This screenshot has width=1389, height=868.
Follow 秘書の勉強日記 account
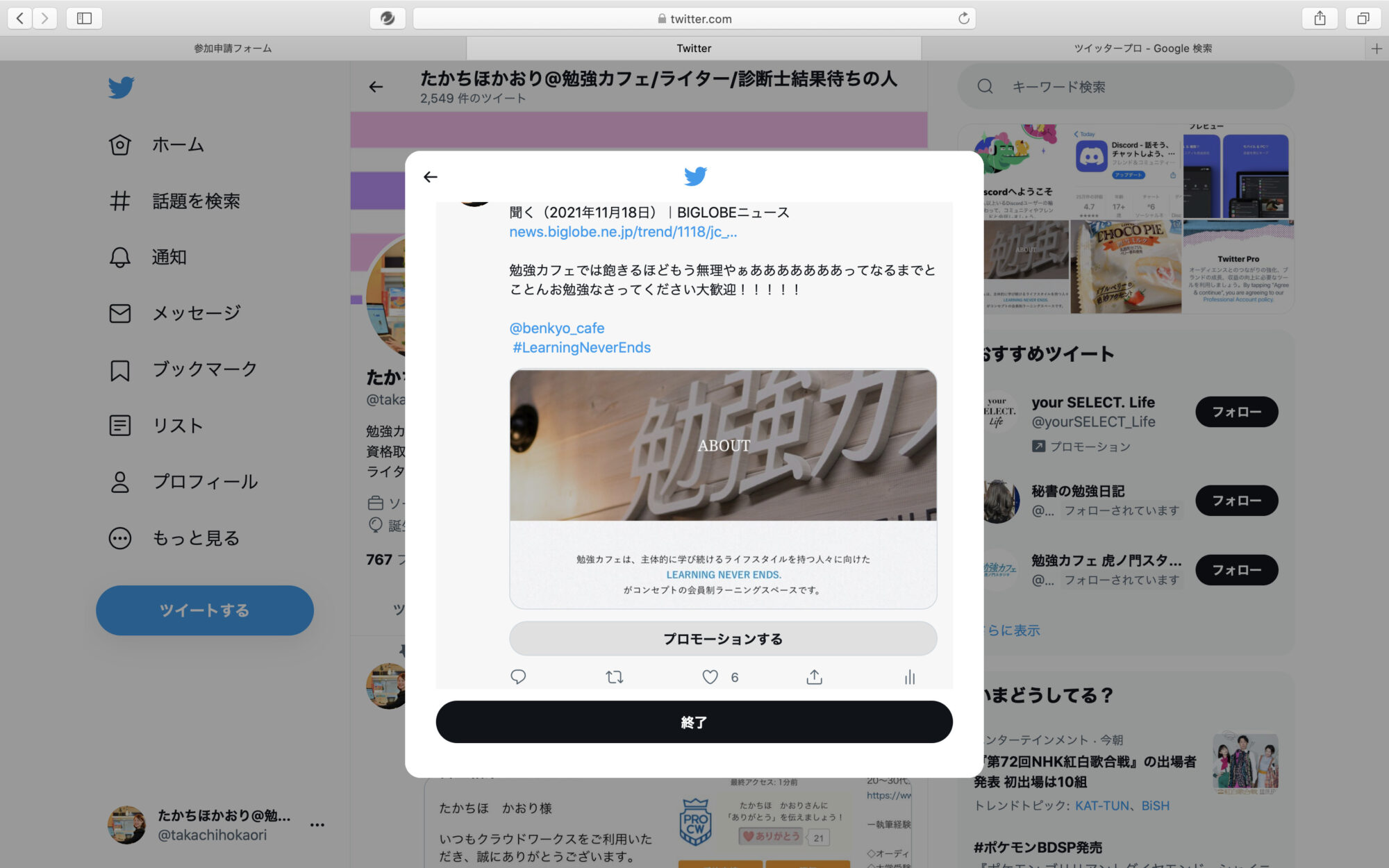click(x=1236, y=501)
